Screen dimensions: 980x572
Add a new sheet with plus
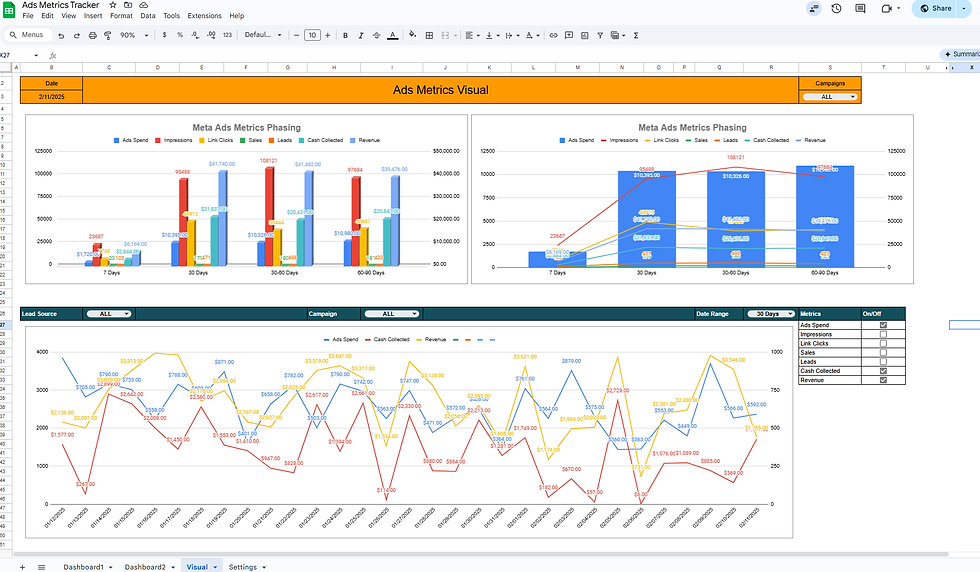(x=22, y=567)
